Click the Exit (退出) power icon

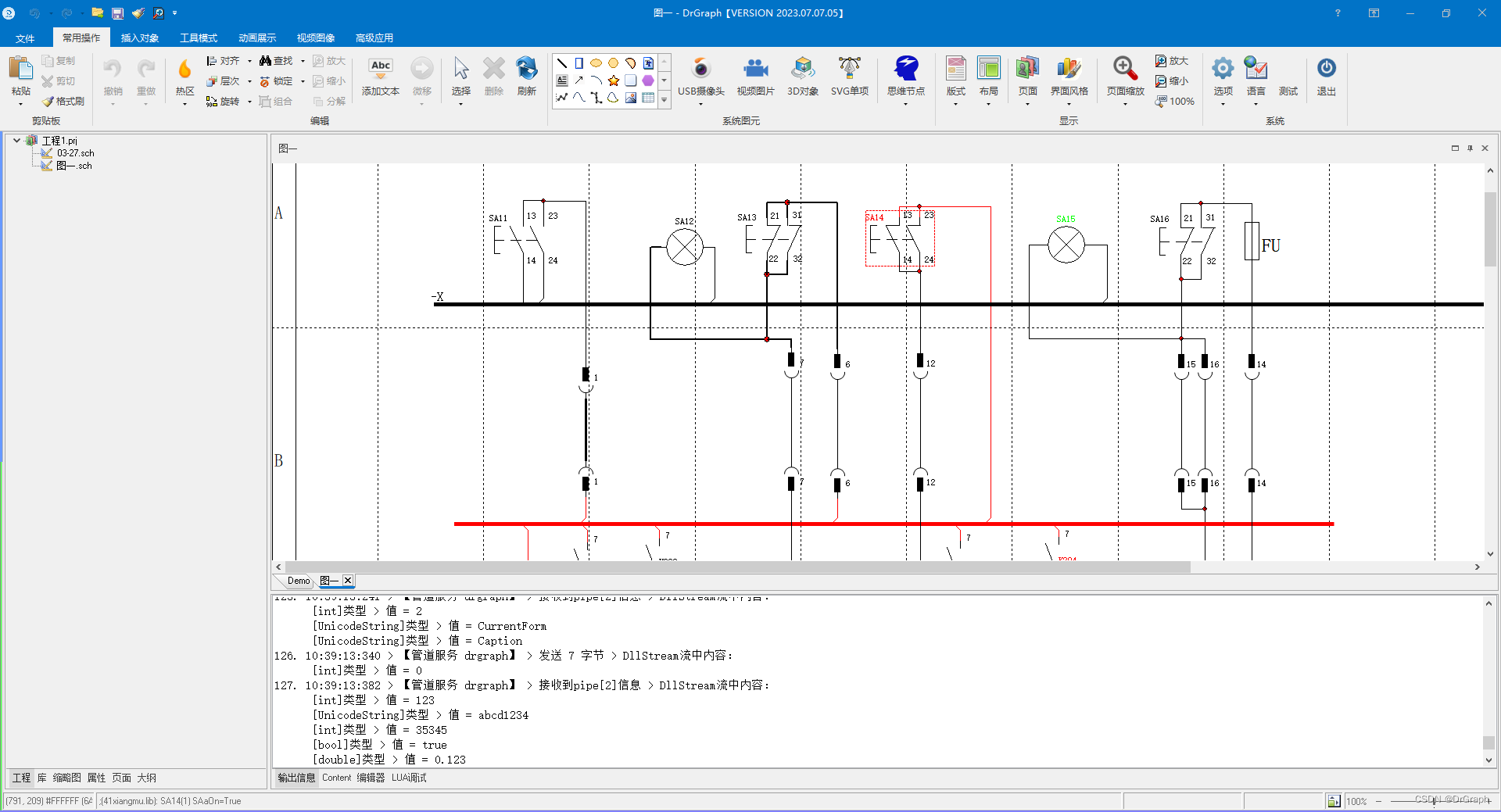[1327, 69]
